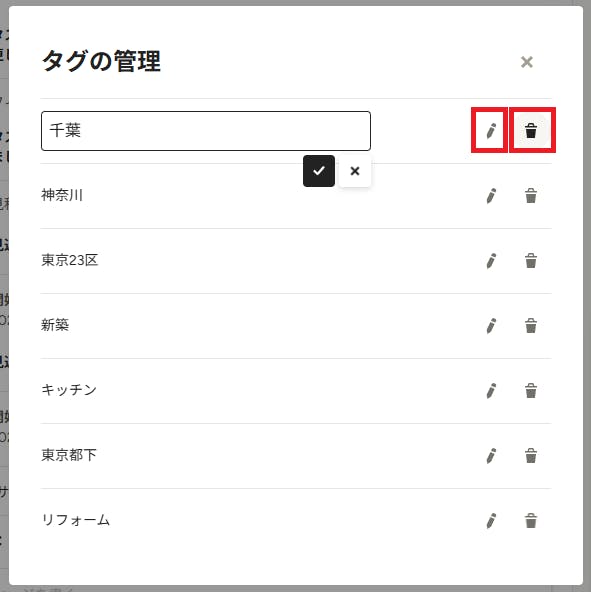Remove the 東京23区 tag via trash icon
The height and width of the screenshot is (592, 591).
[x=531, y=261]
